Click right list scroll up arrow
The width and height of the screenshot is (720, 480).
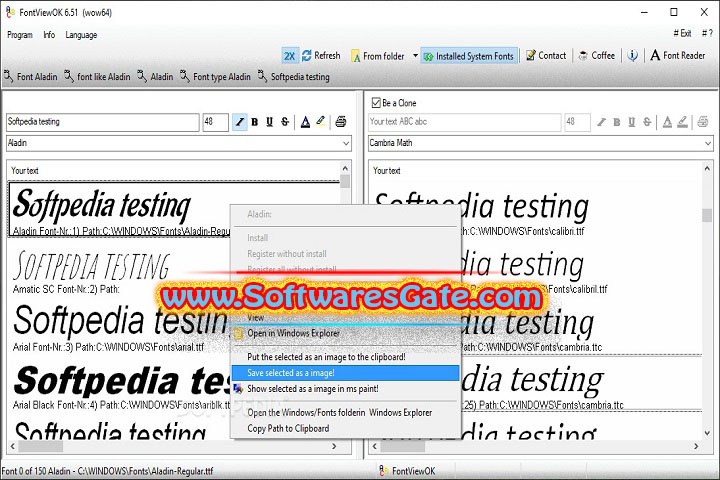click(707, 169)
